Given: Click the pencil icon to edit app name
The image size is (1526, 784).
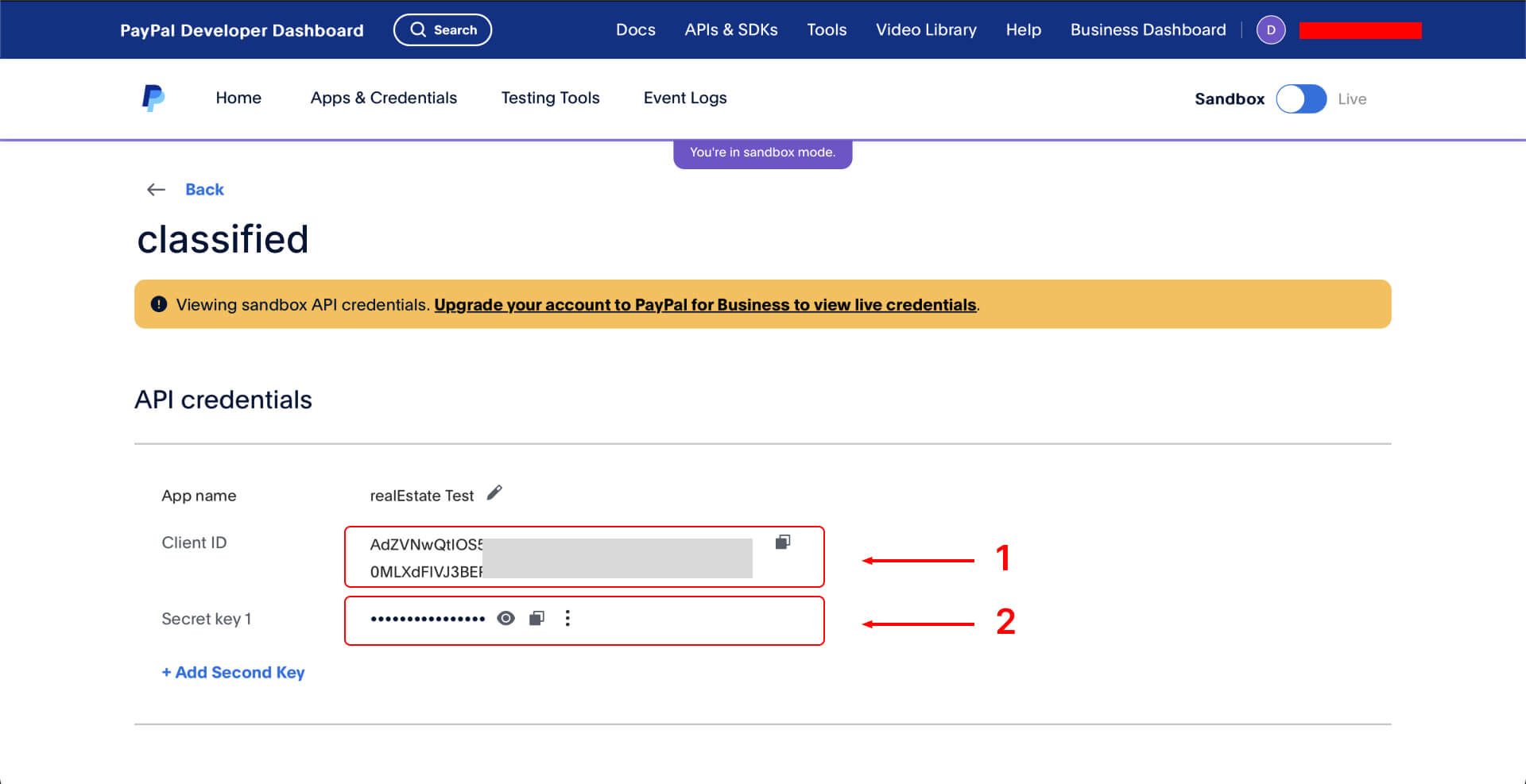Looking at the screenshot, I should click(x=494, y=493).
